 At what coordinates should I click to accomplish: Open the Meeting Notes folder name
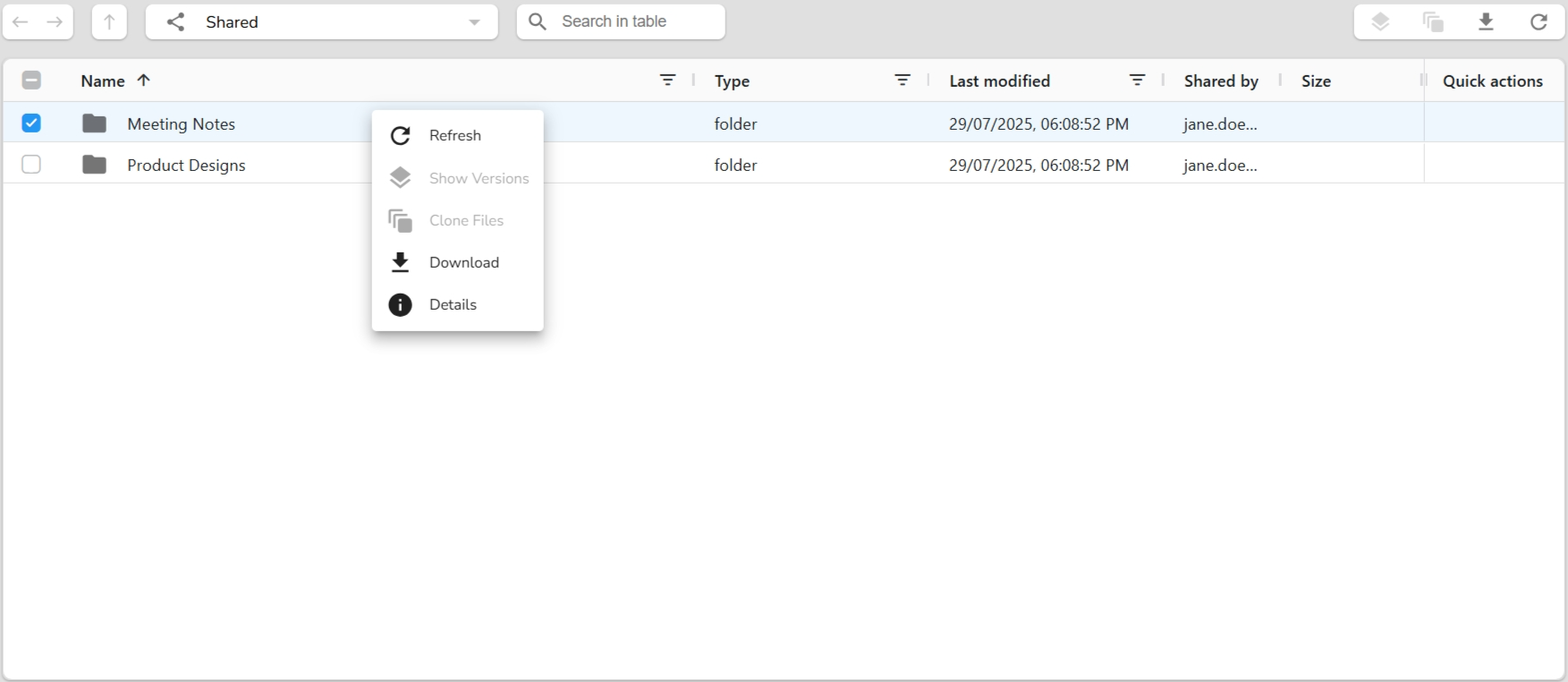pyautogui.click(x=181, y=124)
